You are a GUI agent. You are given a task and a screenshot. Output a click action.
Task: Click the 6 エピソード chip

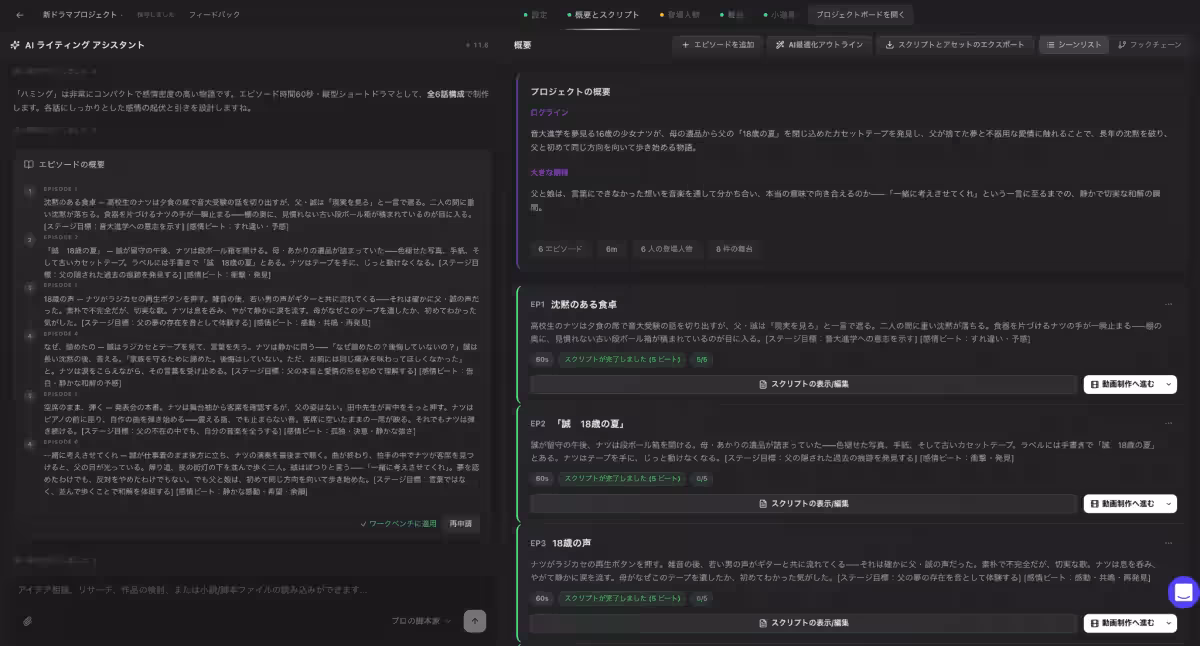point(560,249)
